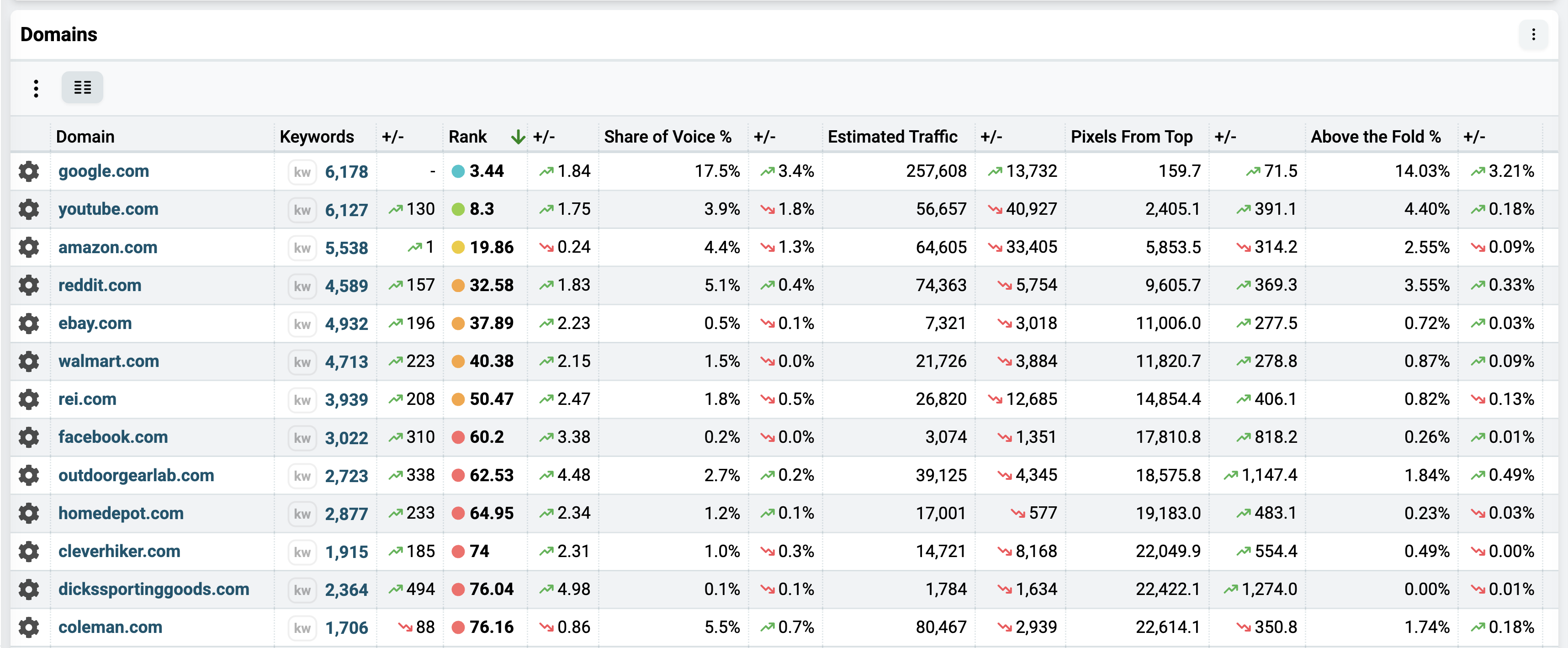The width and height of the screenshot is (1568, 648).
Task: Open the amazon.com domain link
Action: (108, 247)
